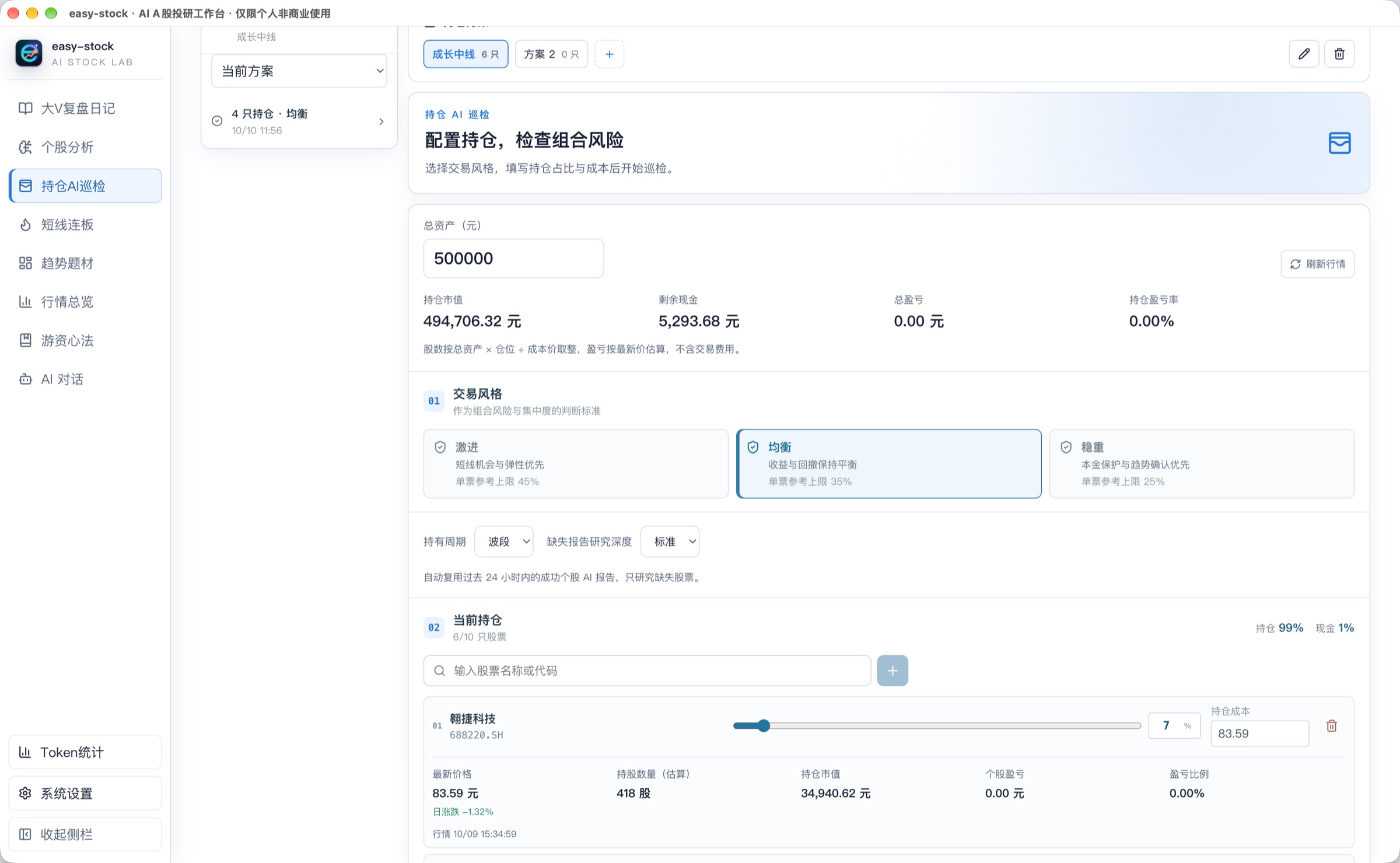1400x863 pixels.
Task: Click the 翱捷科技 percent input box
Action: tap(1174, 726)
